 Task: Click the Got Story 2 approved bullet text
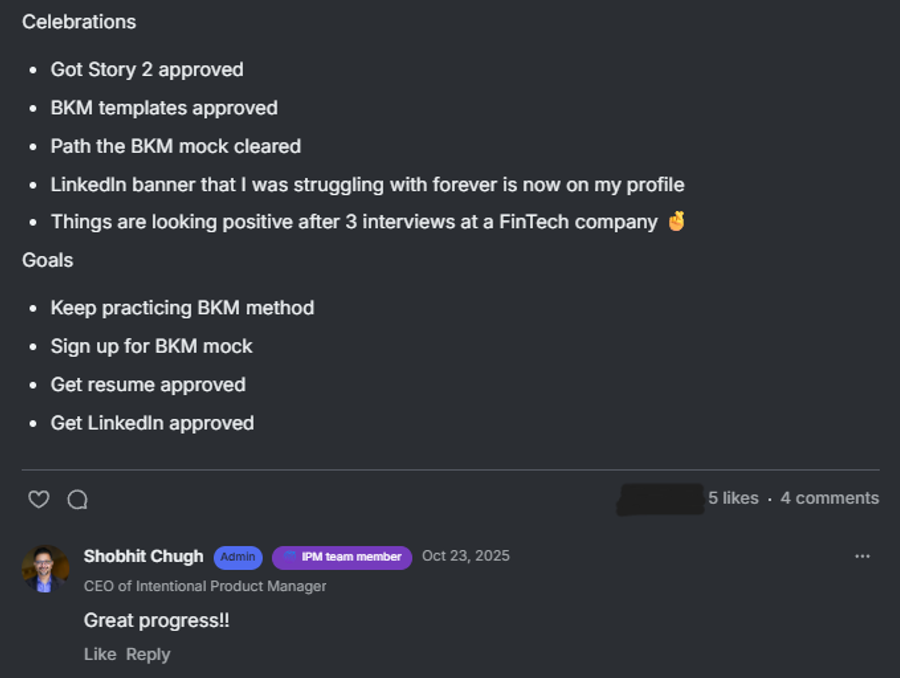147,69
